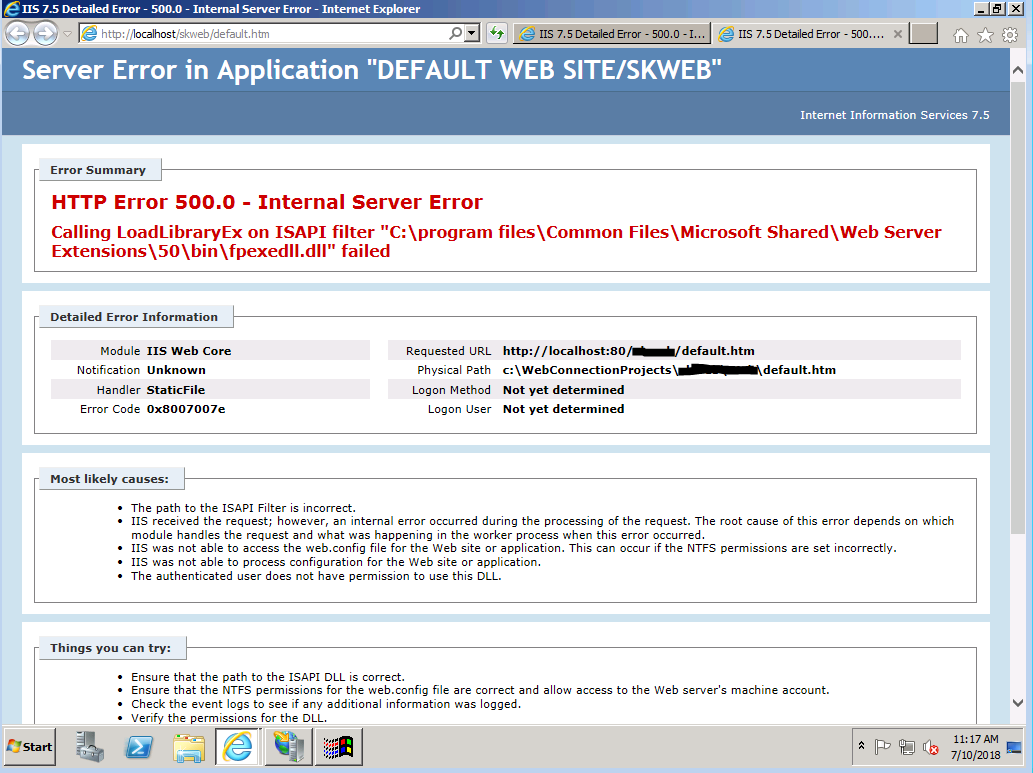
Task: Click the Logon User 'Not yet determined' value
Action: [563, 409]
